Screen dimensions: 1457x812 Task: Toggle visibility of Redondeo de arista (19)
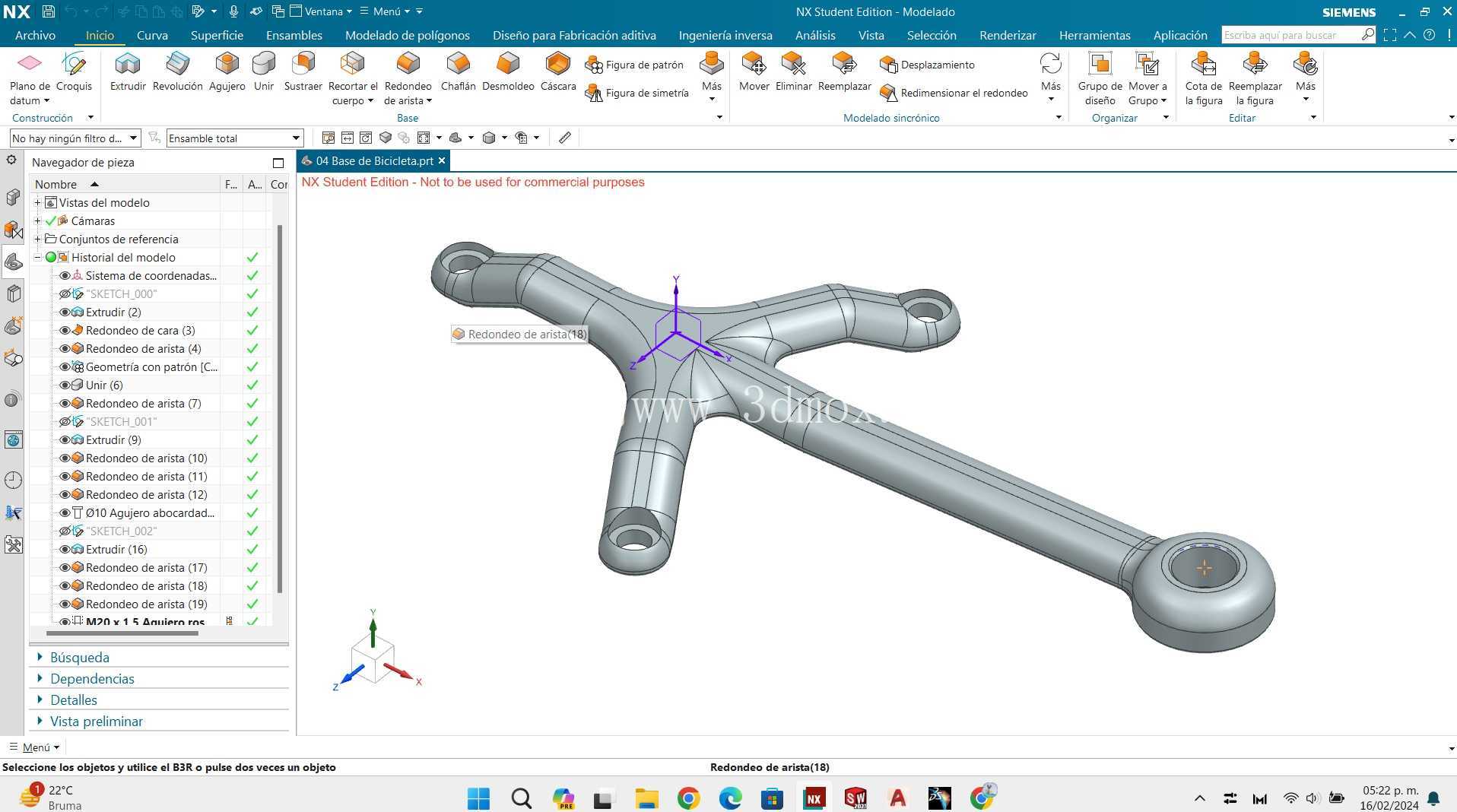65,604
